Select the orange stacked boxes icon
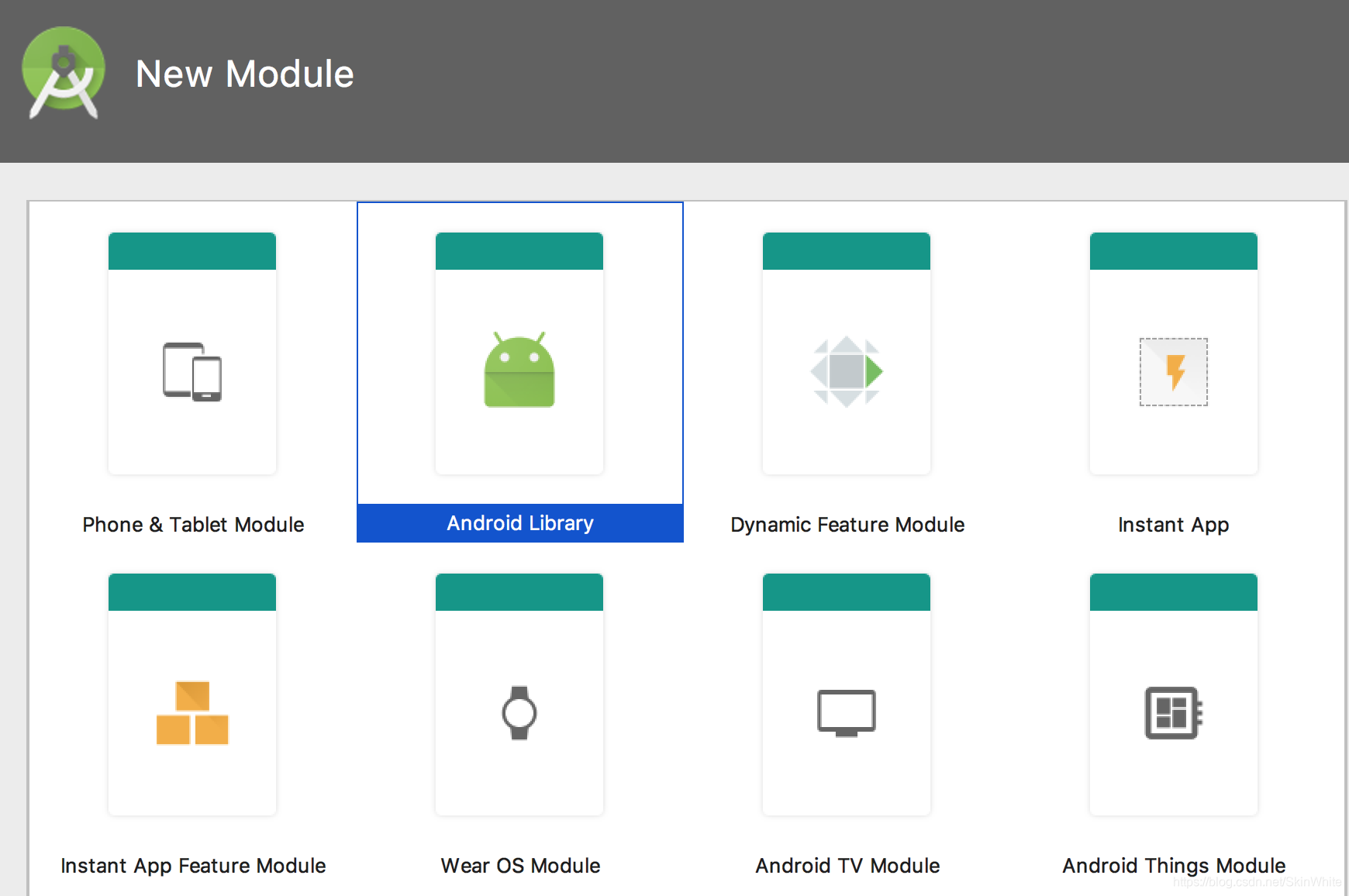Screen dimensions: 1349x896 point(192,713)
